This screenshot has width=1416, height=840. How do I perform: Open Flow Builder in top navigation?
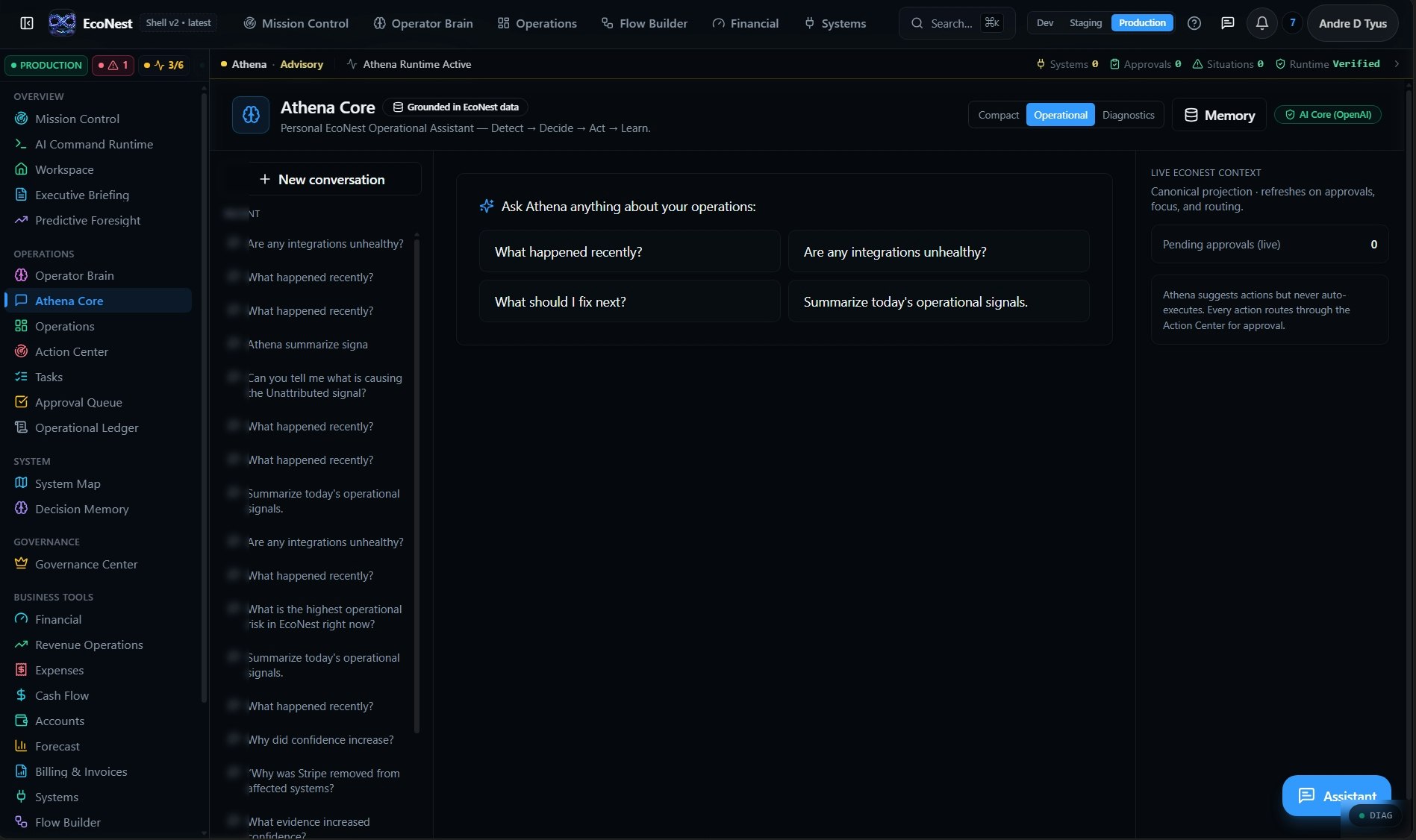pos(645,23)
